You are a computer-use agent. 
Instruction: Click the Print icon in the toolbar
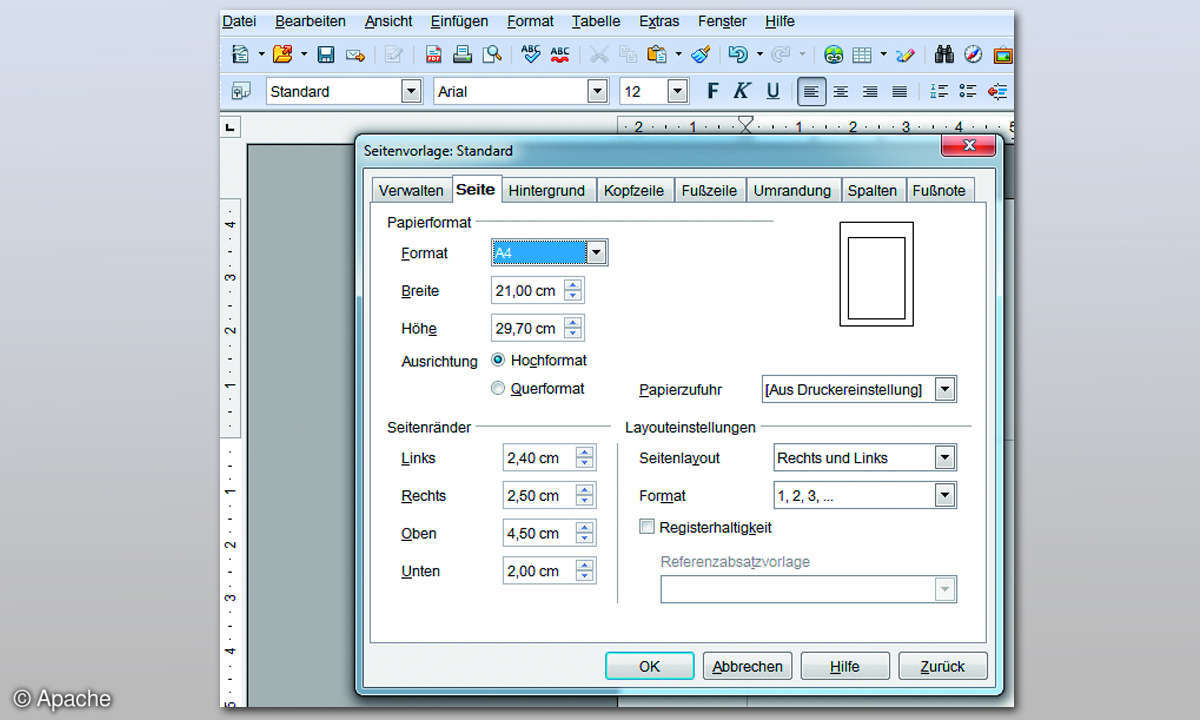pos(462,54)
